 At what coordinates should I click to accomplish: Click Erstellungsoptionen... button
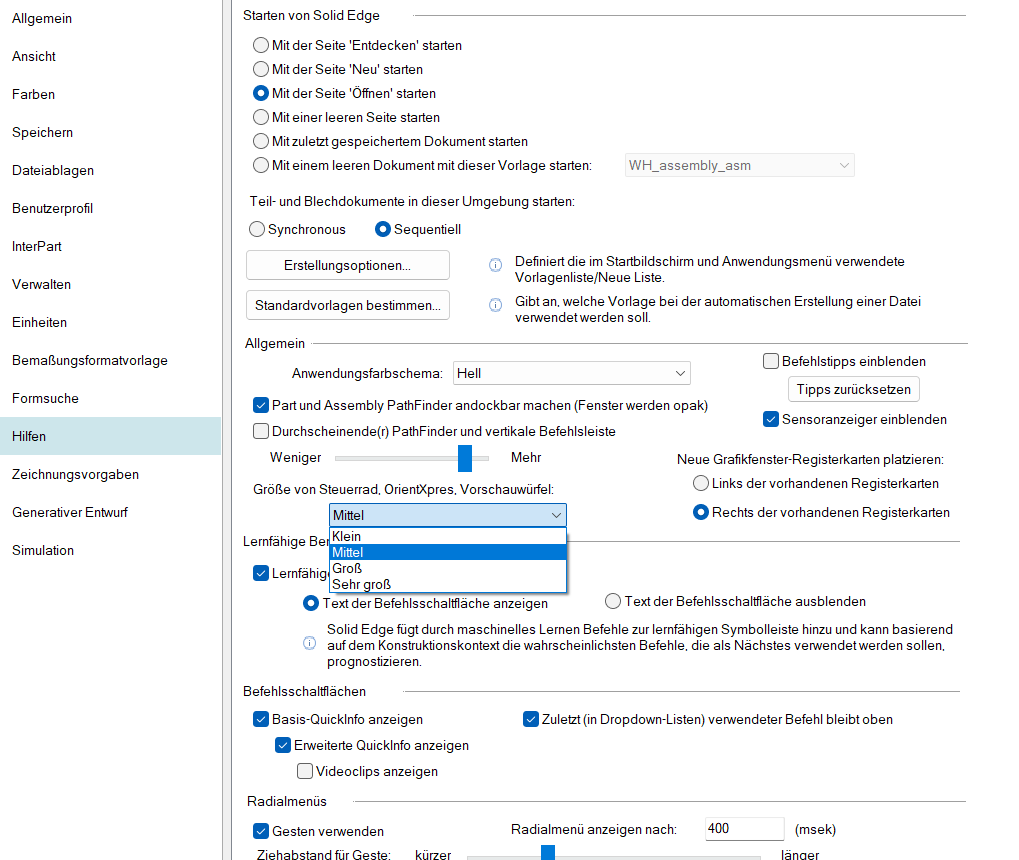coord(348,265)
